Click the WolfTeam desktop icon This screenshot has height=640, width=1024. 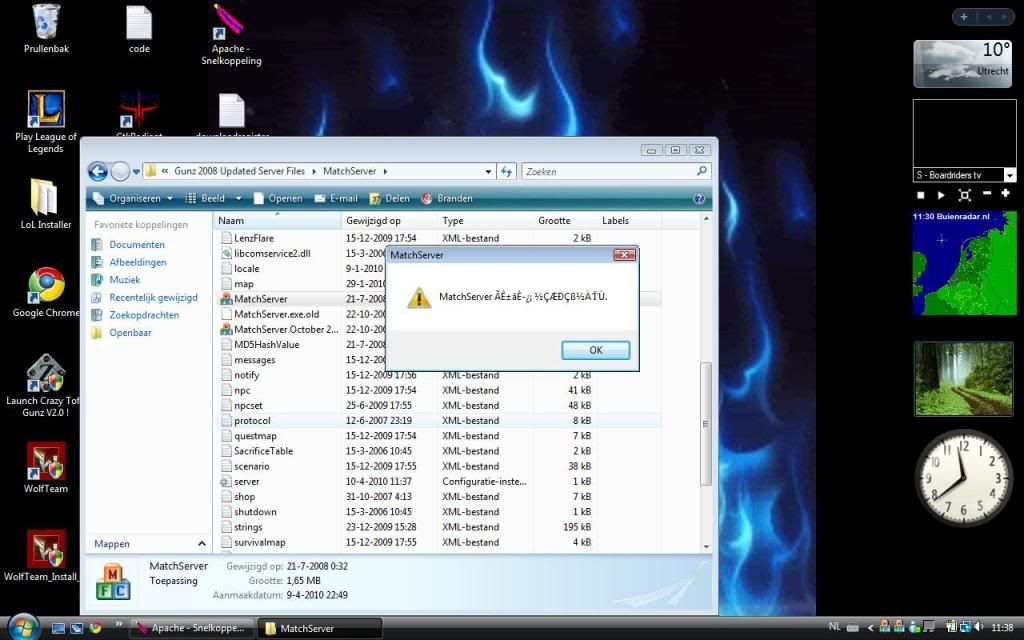coord(46,461)
